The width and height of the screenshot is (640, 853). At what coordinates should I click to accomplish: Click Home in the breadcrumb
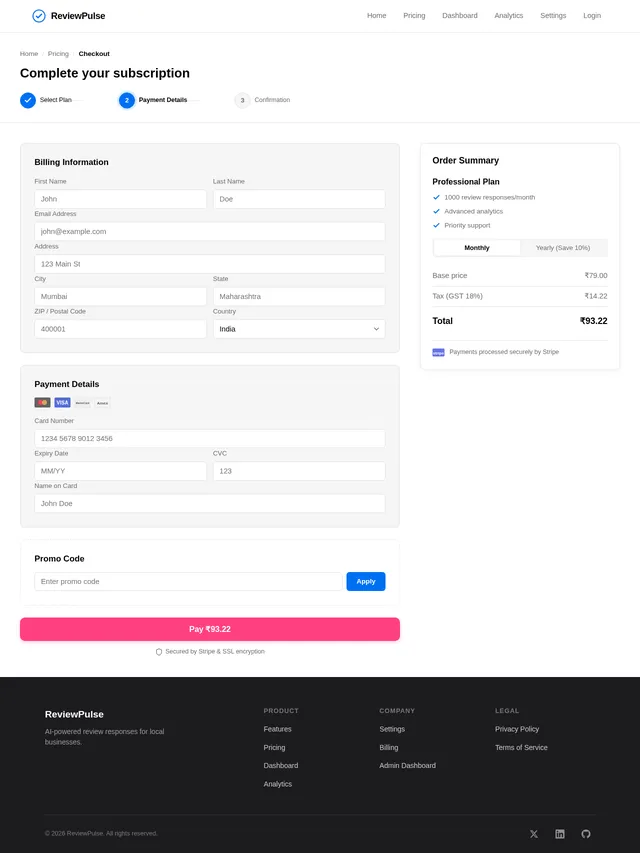[x=29, y=54]
